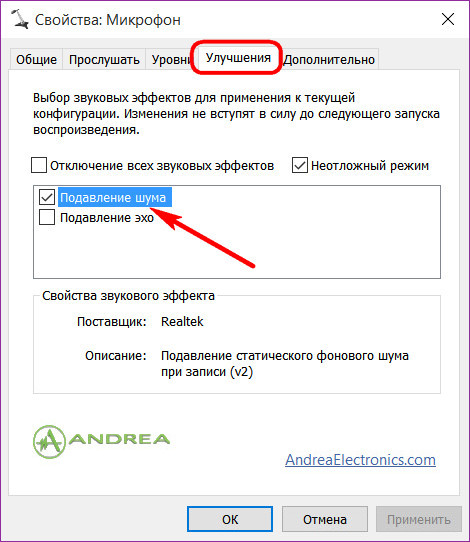The width and height of the screenshot is (470, 542).
Task: Click the Применить button
Action: [419, 519]
